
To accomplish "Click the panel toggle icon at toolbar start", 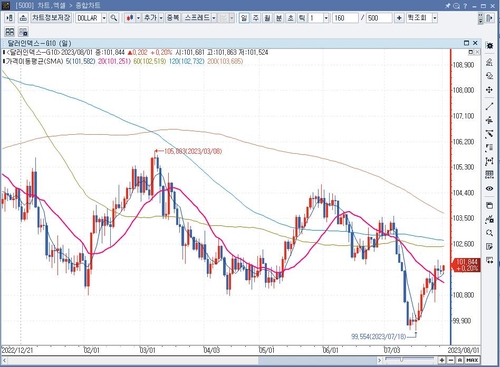I will (10, 18).
